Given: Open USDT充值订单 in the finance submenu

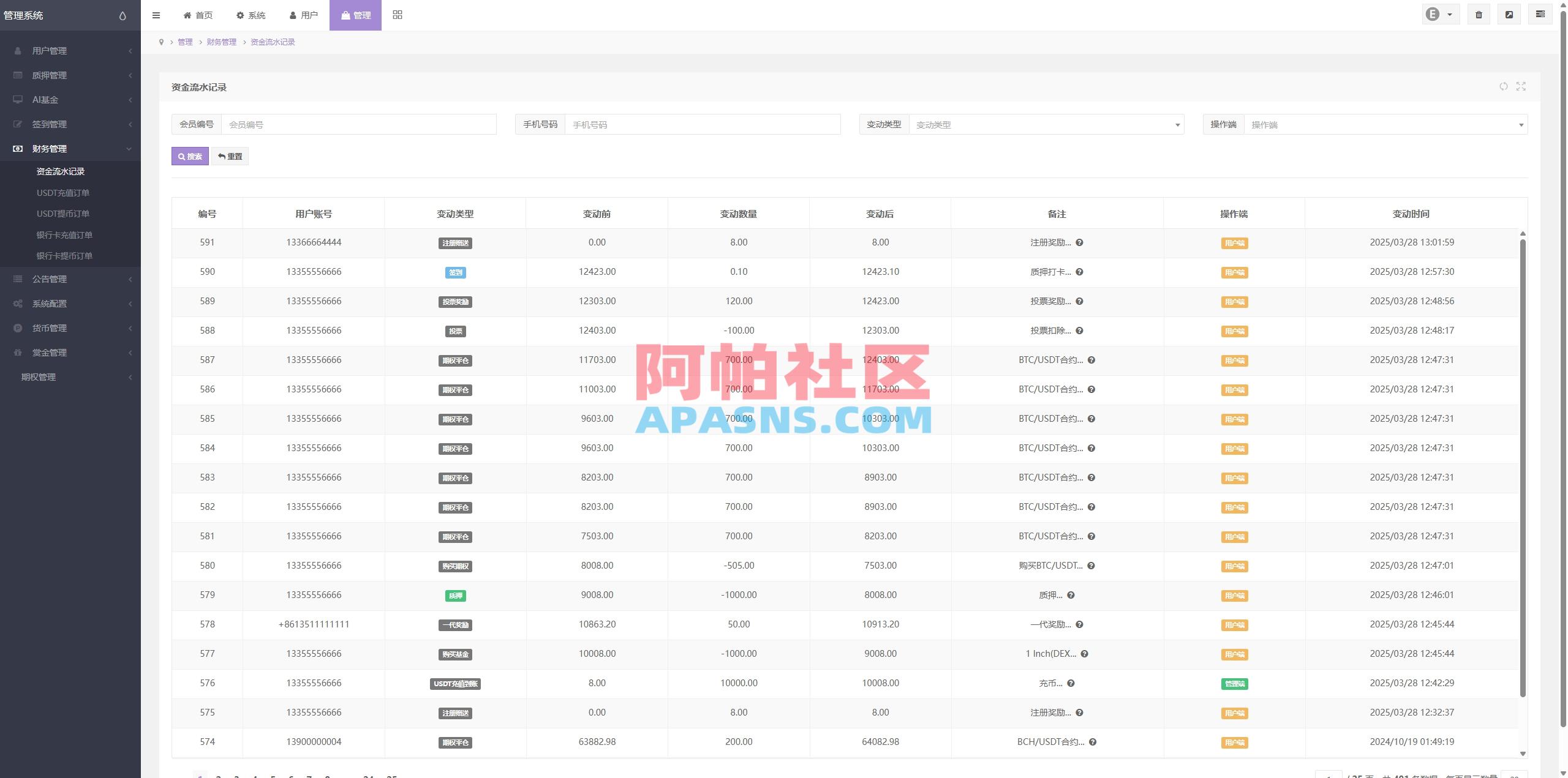Looking at the screenshot, I should 63,192.
